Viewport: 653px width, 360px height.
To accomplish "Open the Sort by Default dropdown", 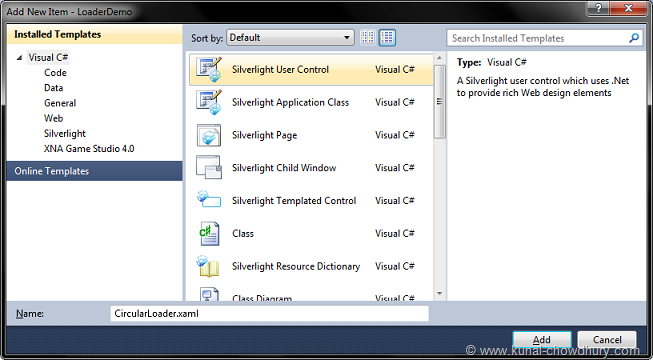I will [x=290, y=38].
